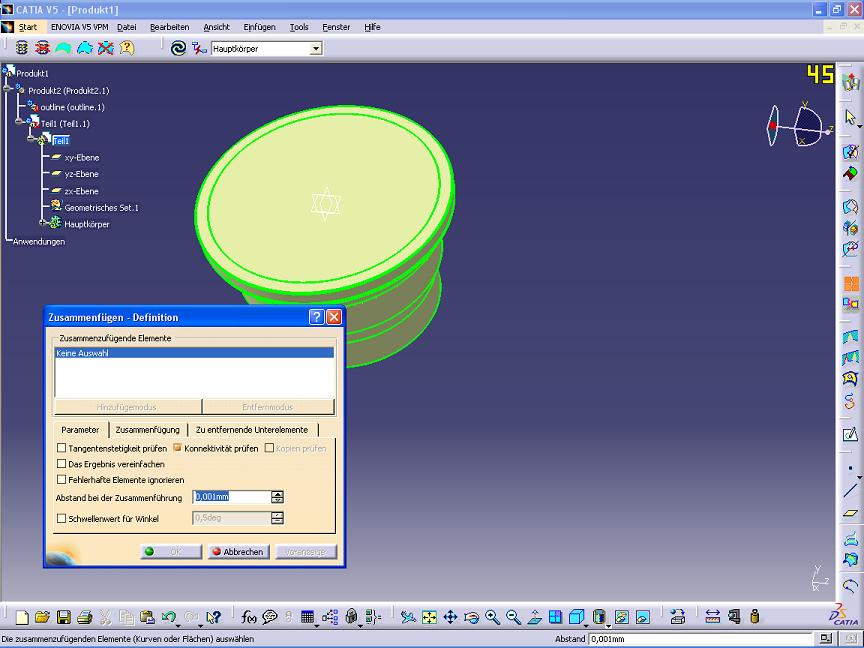
Task: Click the Normal View icon
Action: click(x=534, y=617)
